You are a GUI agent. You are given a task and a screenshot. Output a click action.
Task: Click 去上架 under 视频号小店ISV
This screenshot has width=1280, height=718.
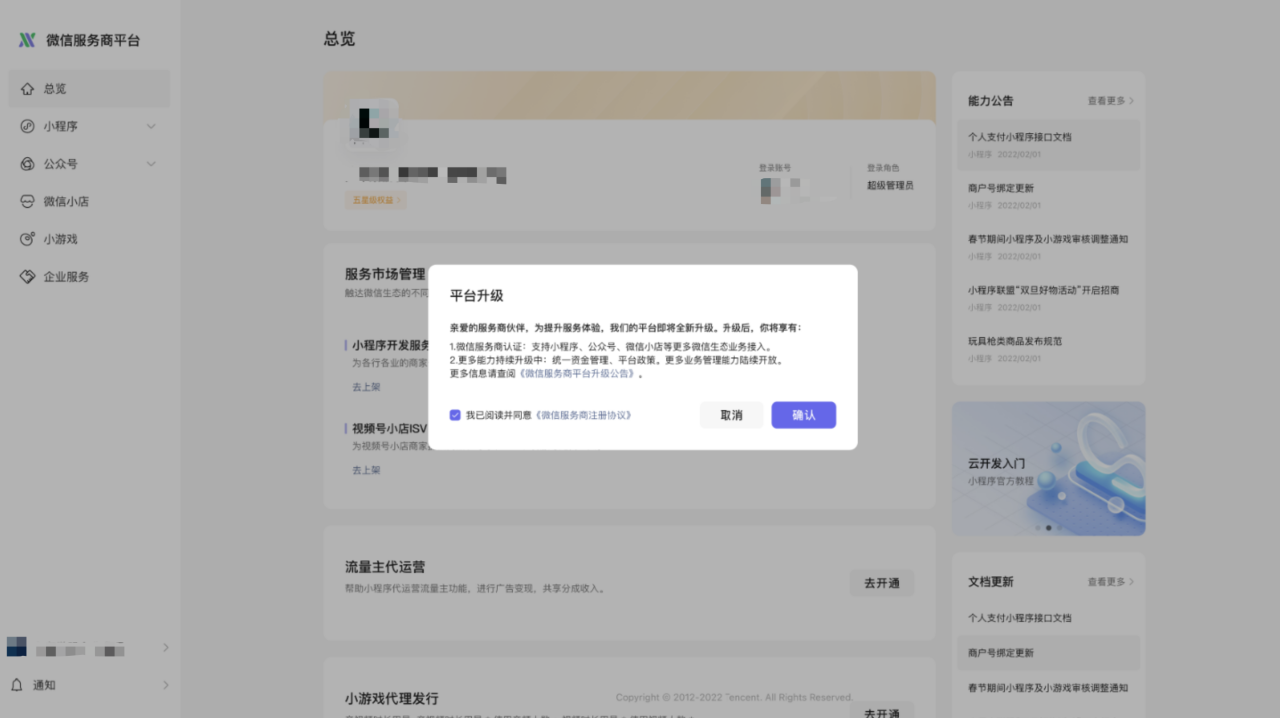(x=366, y=470)
